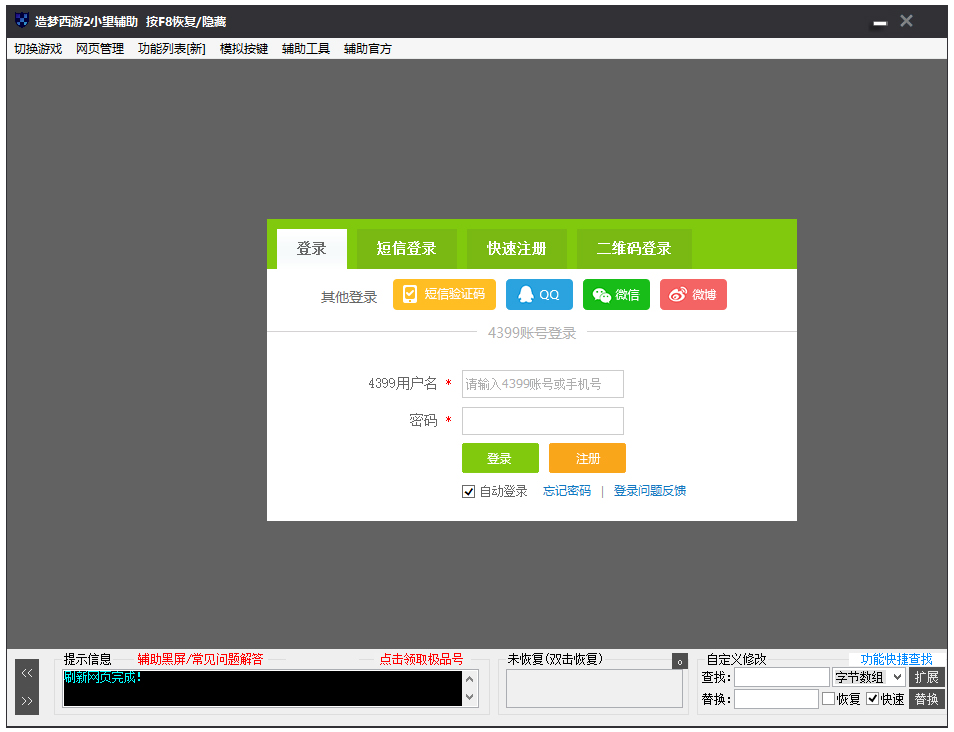Open the 功能列表[新] menu
Viewport: 954px width, 732px height.
click(x=172, y=49)
